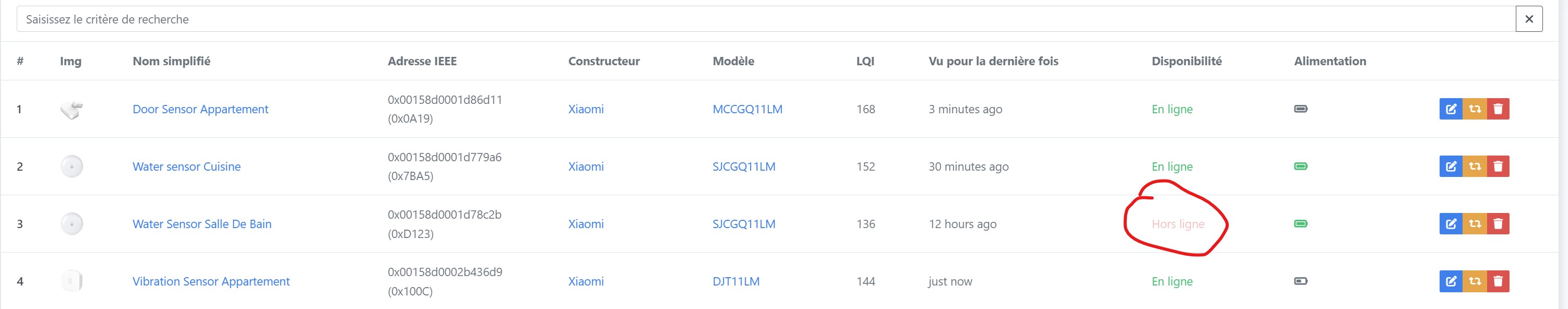Click the red trash icon for Door Sensor Appartement
The height and width of the screenshot is (309, 1568).
click(1498, 109)
